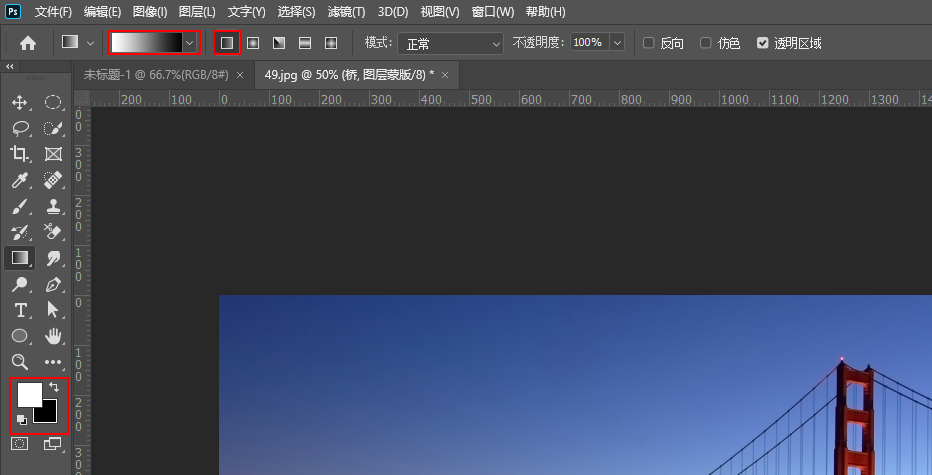This screenshot has height=475, width=932.
Task: Enable the 反向 (Reverse) checkbox
Action: pos(648,43)
